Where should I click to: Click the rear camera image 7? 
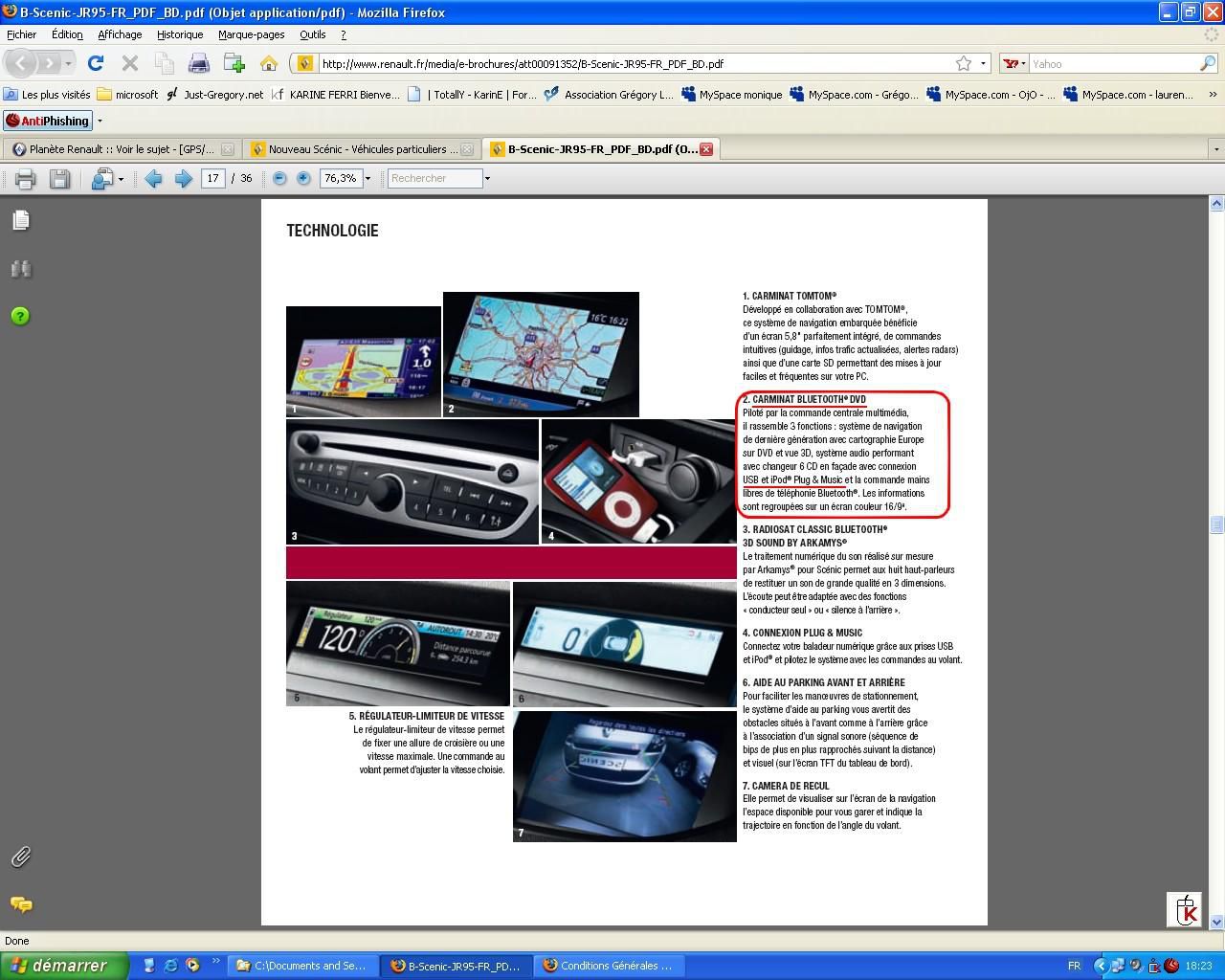click(625, 776)
